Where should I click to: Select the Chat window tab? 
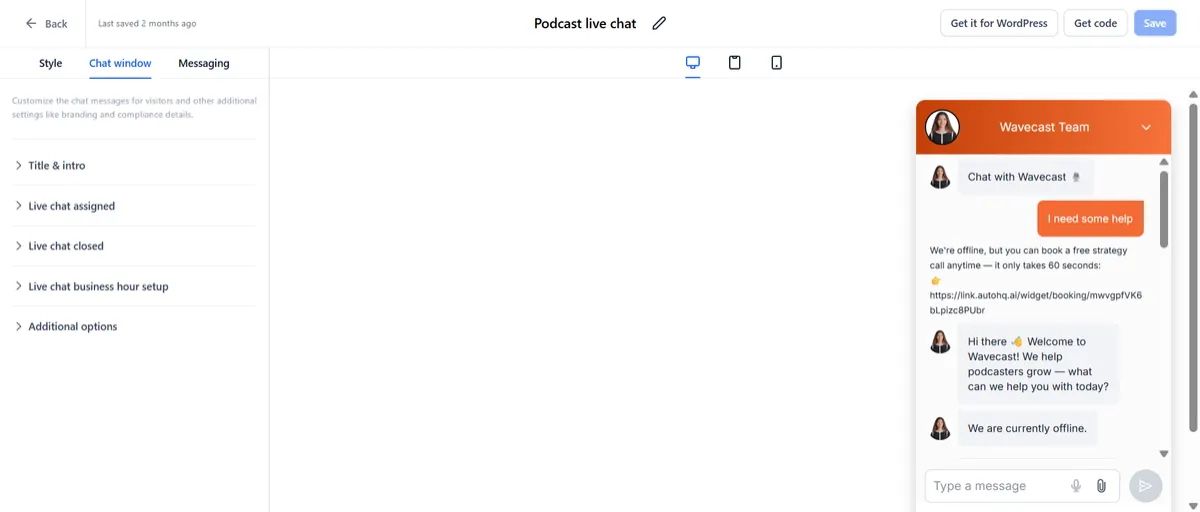click(x=120, y=63)
